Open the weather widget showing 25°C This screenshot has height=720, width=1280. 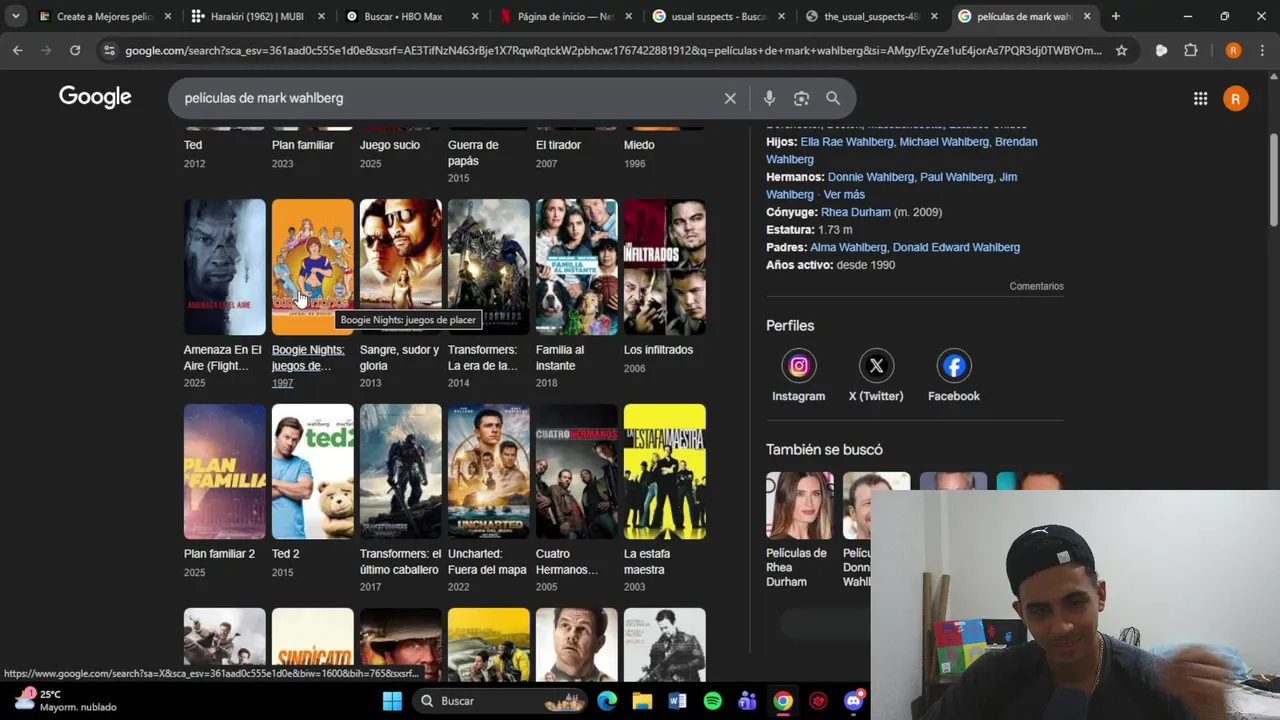(66, 700)
